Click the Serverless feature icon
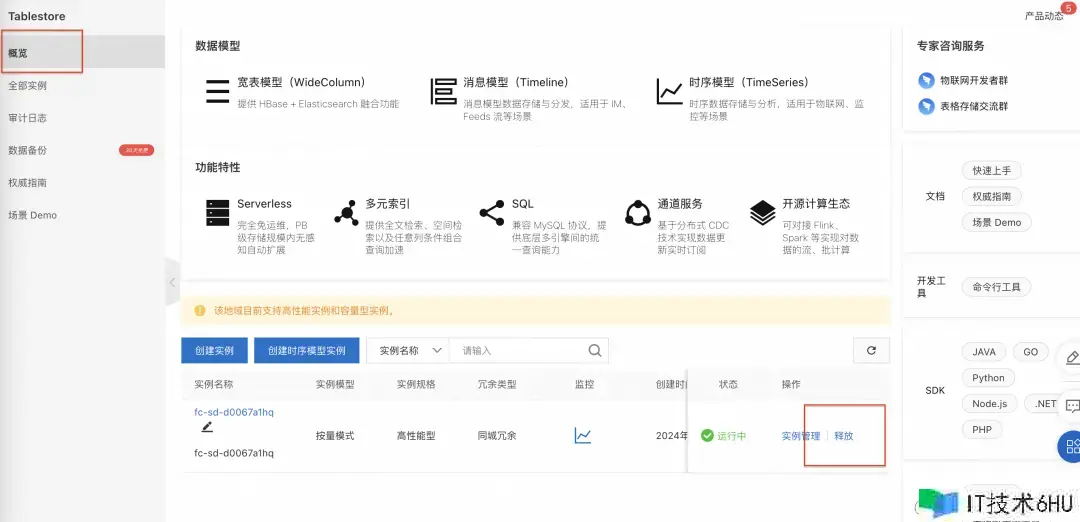The width and height of the screenshot is (1080, 522). [x=217, y=212]
